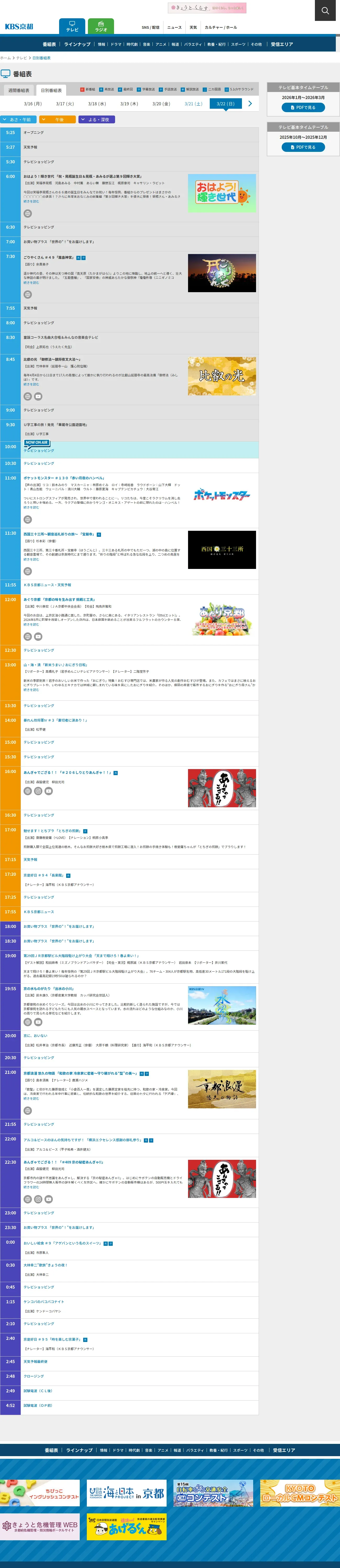The width and height of the screenshot is (340, 1568).
Task: Select the テレビ tab with monitor icon
Action: pyautogui.click(x=72, y=26)
